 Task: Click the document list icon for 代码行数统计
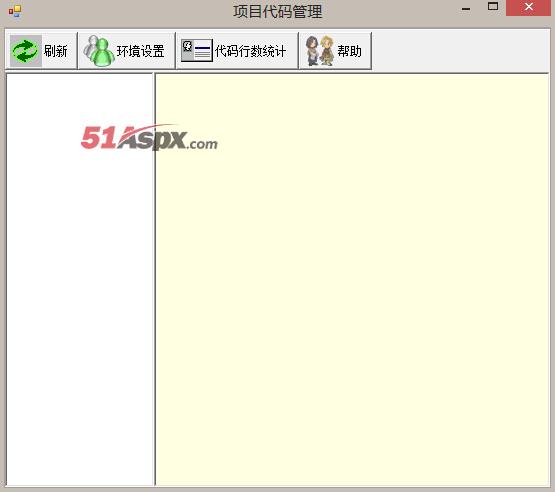(197, 51)
